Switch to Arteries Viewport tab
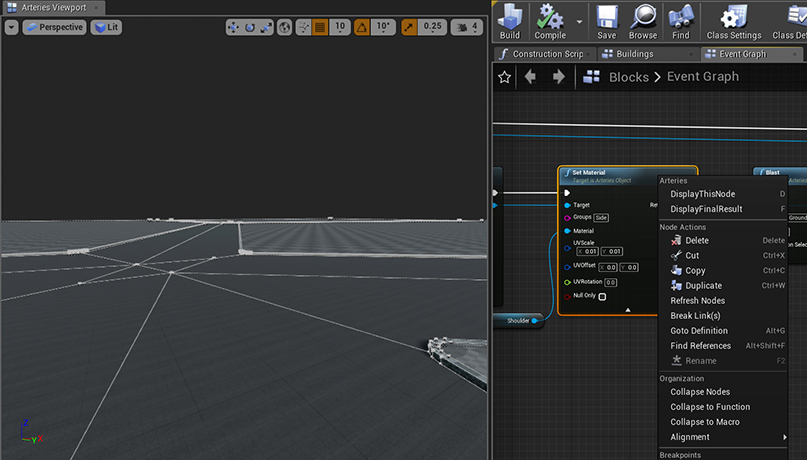This screenshot has width=807, height=460. (53, 8)
